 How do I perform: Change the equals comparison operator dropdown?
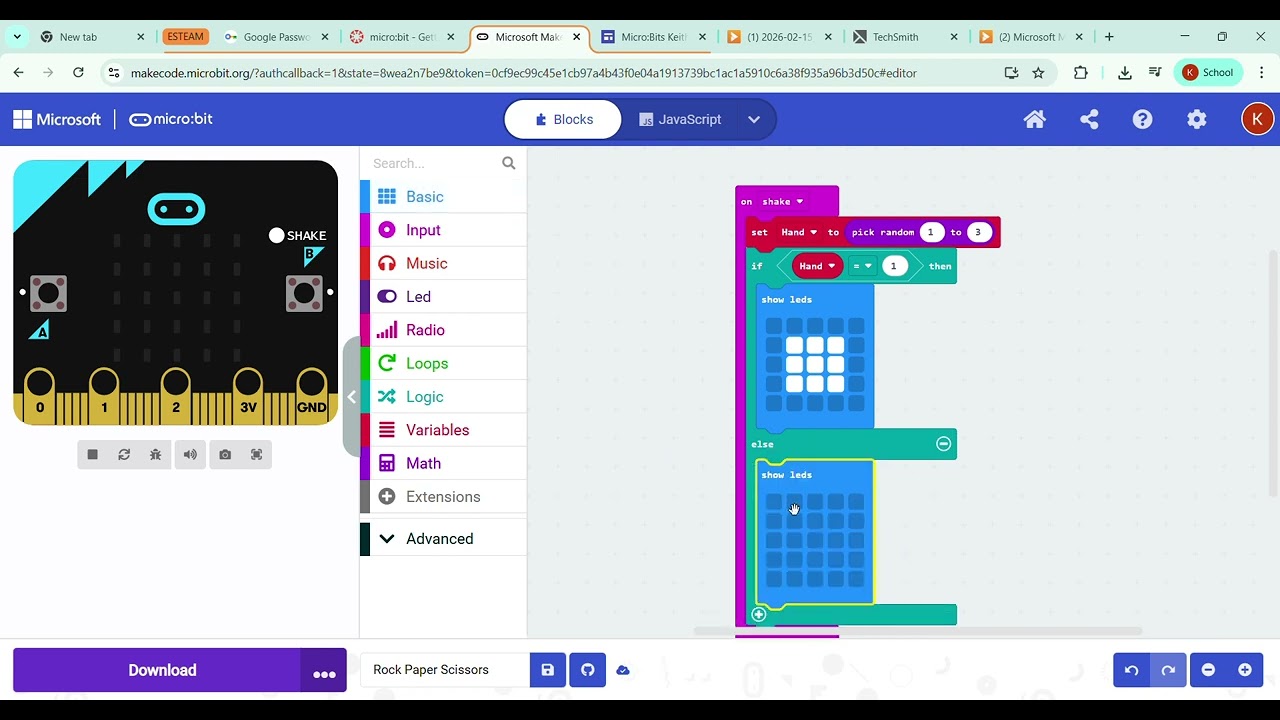coord(862,266)
